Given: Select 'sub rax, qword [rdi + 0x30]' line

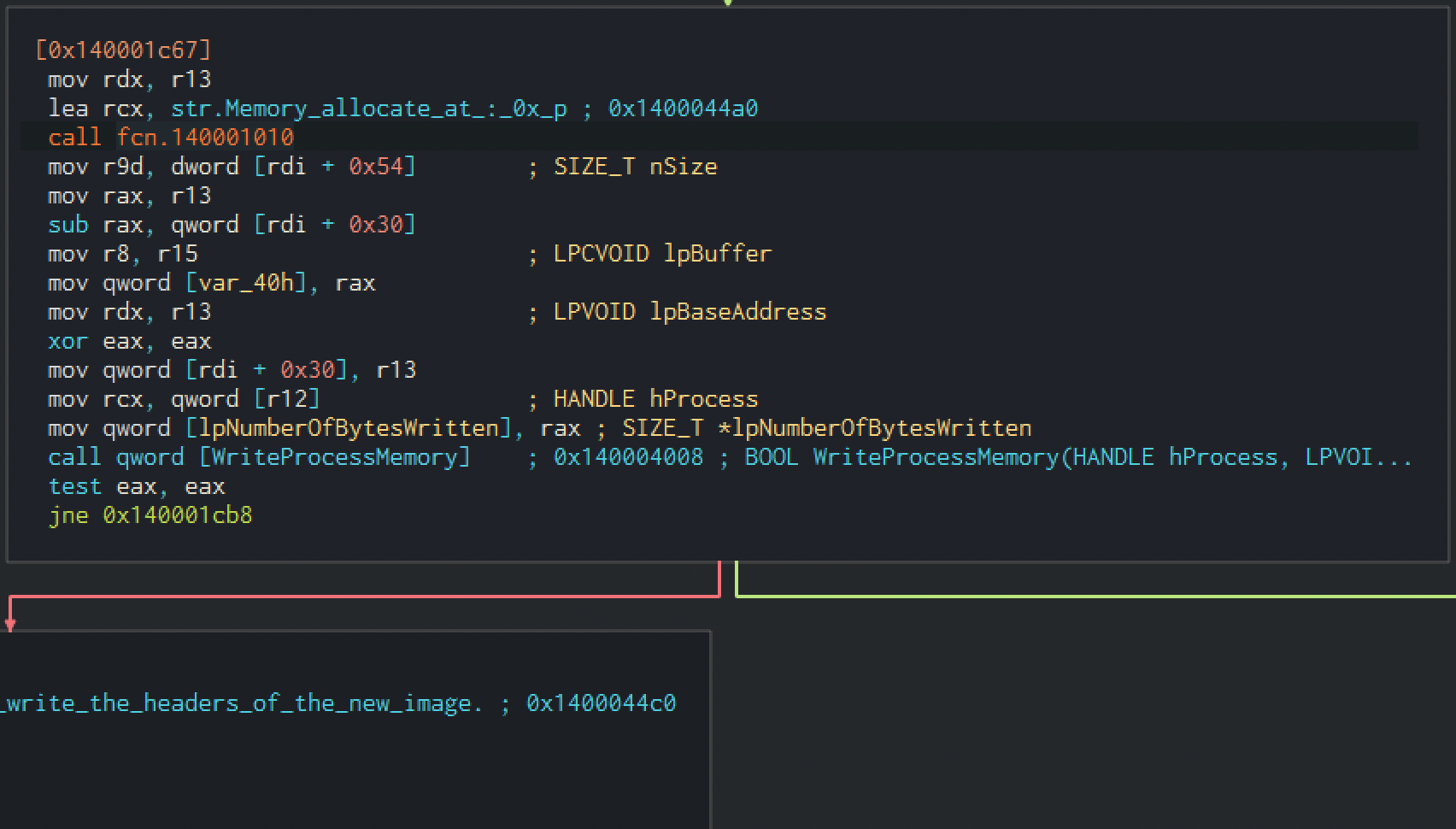Looking at the screenshot, I should [232, 225].
